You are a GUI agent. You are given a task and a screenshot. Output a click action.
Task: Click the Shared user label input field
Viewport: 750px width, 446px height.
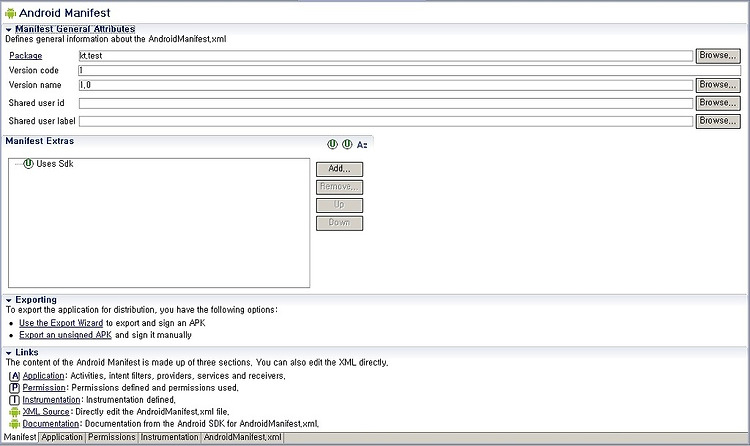[x=386, y=122]
